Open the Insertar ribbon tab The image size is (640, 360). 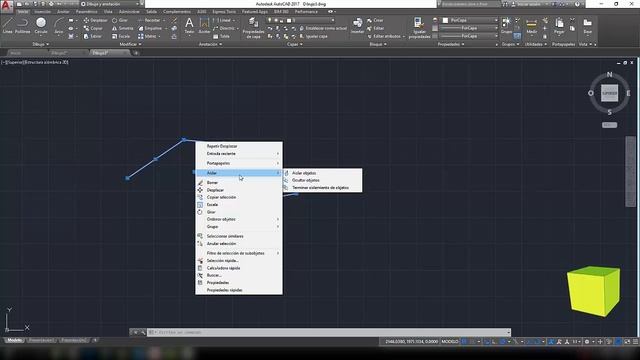(x=42, y=12)
